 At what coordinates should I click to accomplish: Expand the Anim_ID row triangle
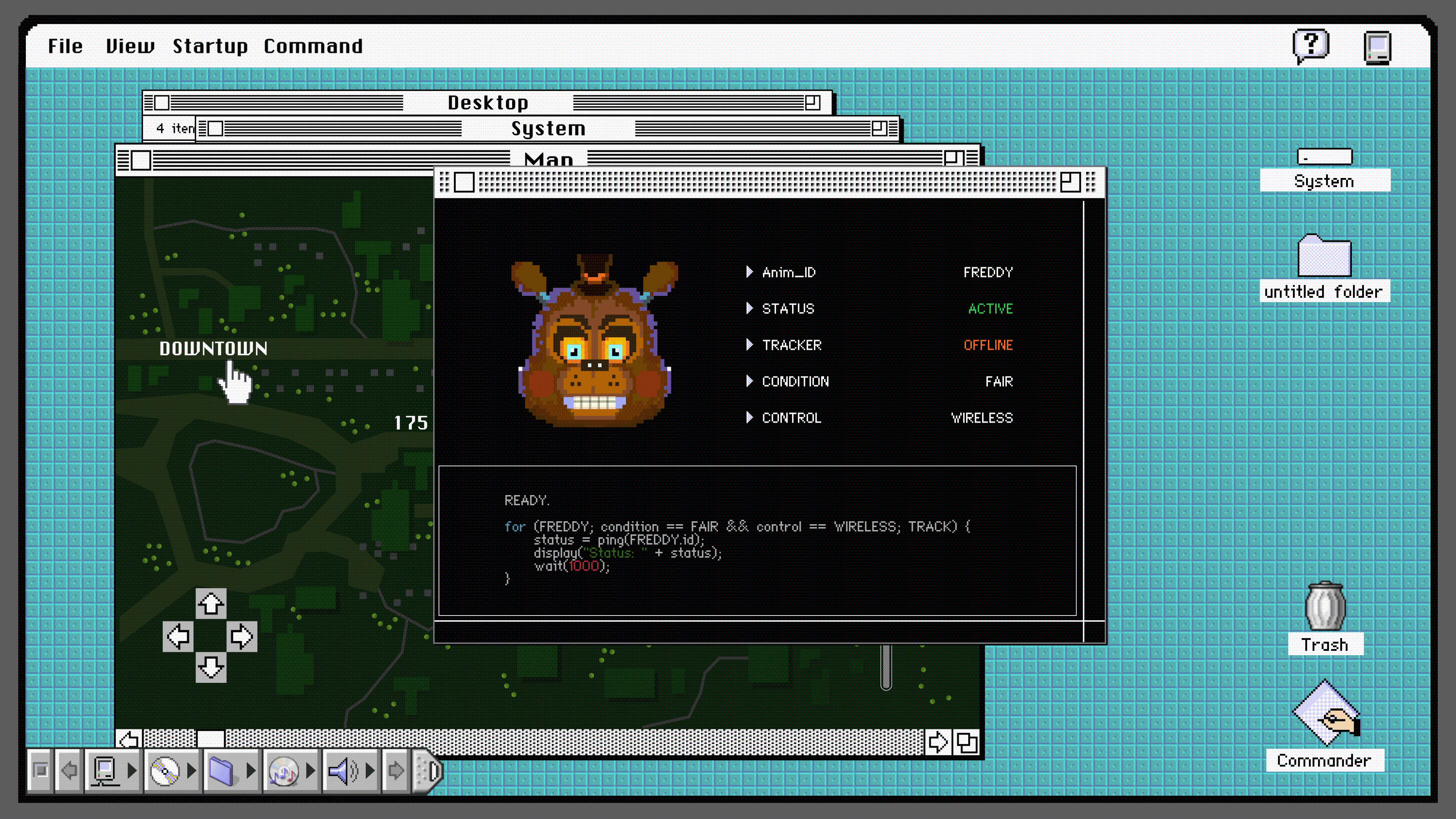point(749,272)
